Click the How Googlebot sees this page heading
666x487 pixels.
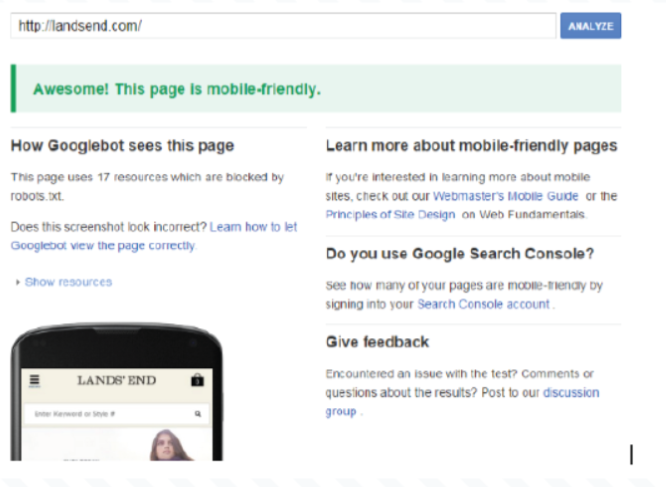122,146
